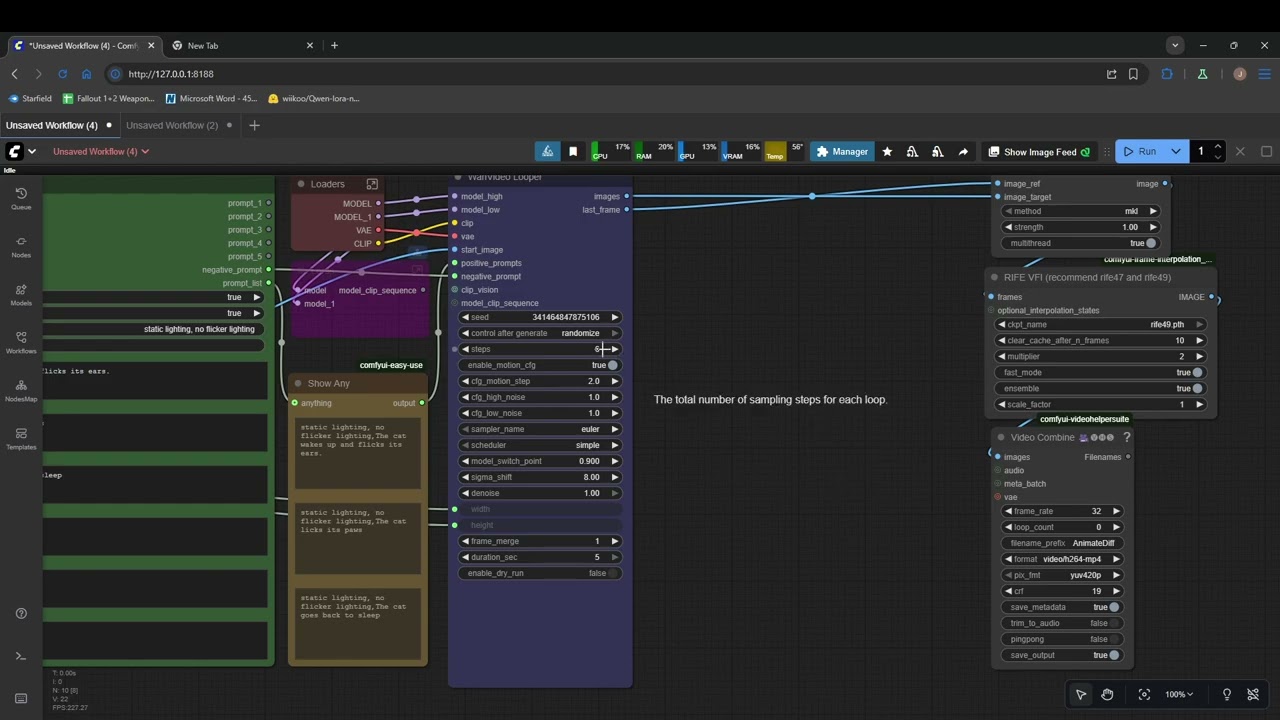The height and width of the screenshot is (720, 1280).
Task: Expand the Run button dropdown arrow
Action: (1175, 152)
